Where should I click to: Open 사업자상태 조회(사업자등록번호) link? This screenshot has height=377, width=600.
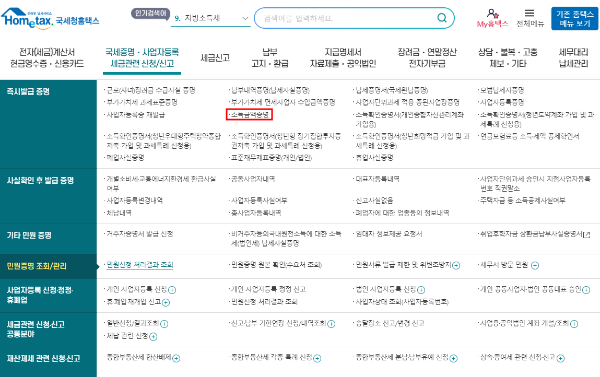(x=402, y=302)
